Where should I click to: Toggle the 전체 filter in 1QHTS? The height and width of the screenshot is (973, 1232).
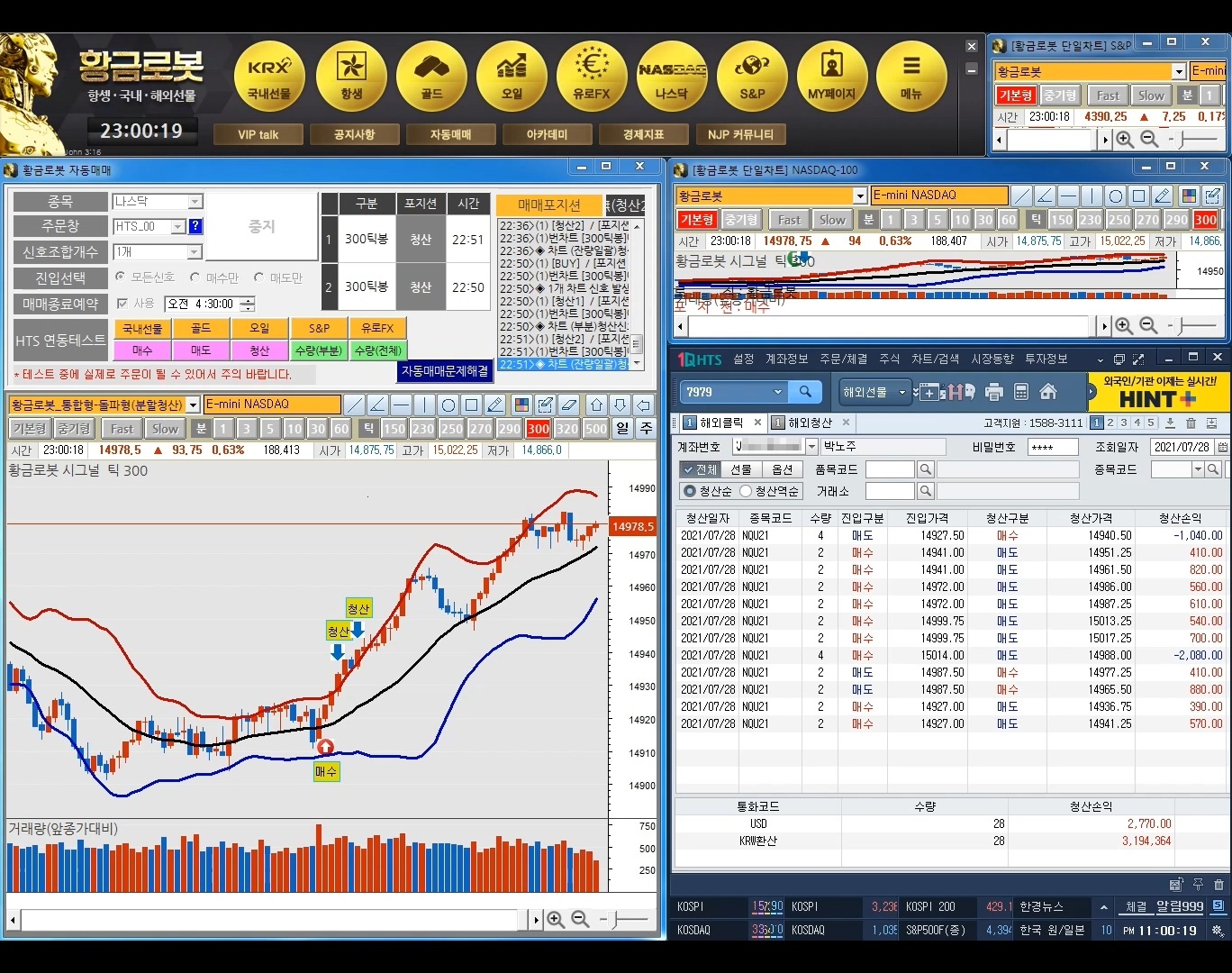[700, 469]
